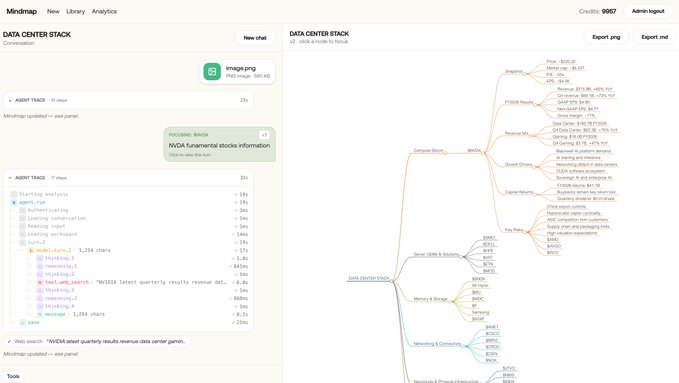Click the save step icon

point(23,322)
